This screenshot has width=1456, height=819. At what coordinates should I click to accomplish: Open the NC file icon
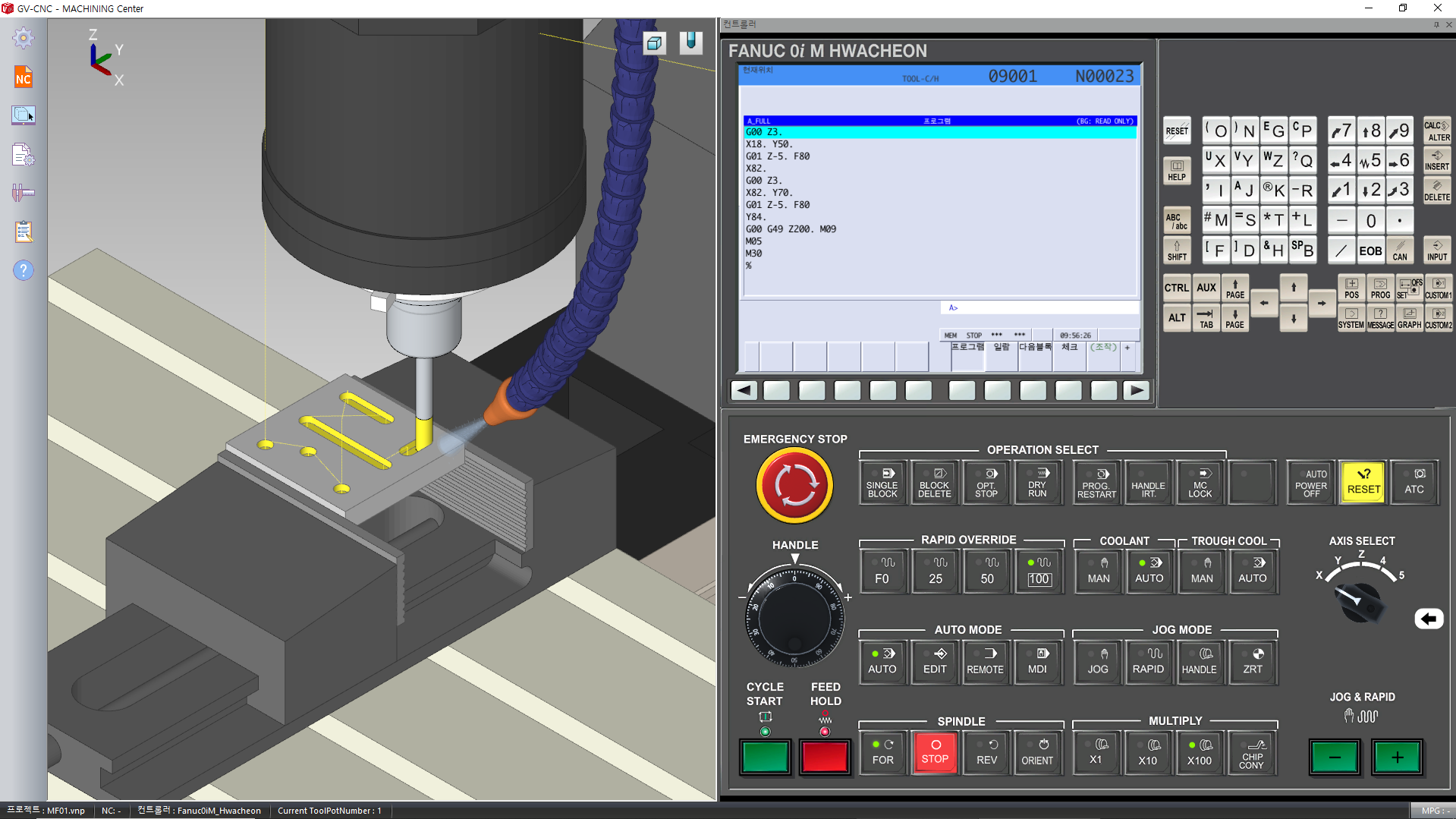24,77
